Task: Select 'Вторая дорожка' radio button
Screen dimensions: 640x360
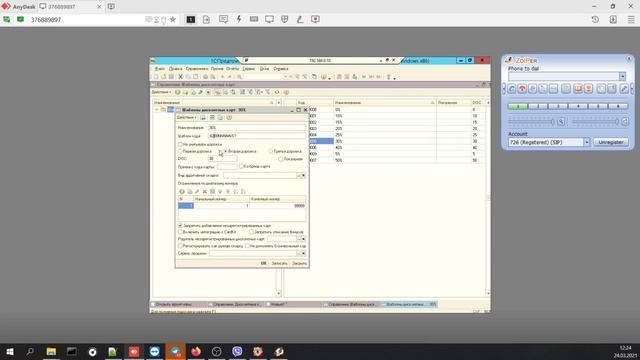Action: pyautogui.click(x=225, y=151)
